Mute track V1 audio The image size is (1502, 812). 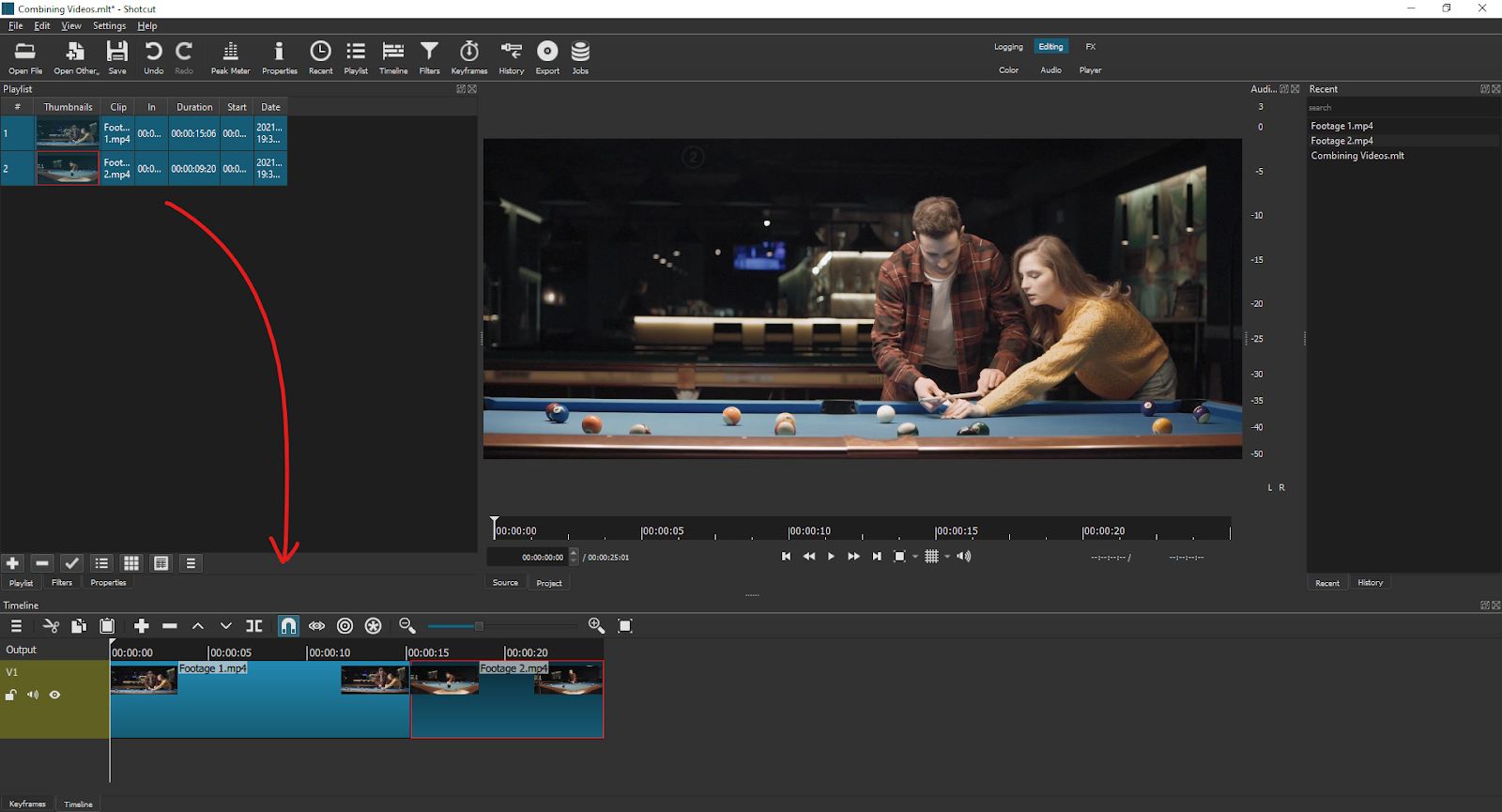[33, 696]
